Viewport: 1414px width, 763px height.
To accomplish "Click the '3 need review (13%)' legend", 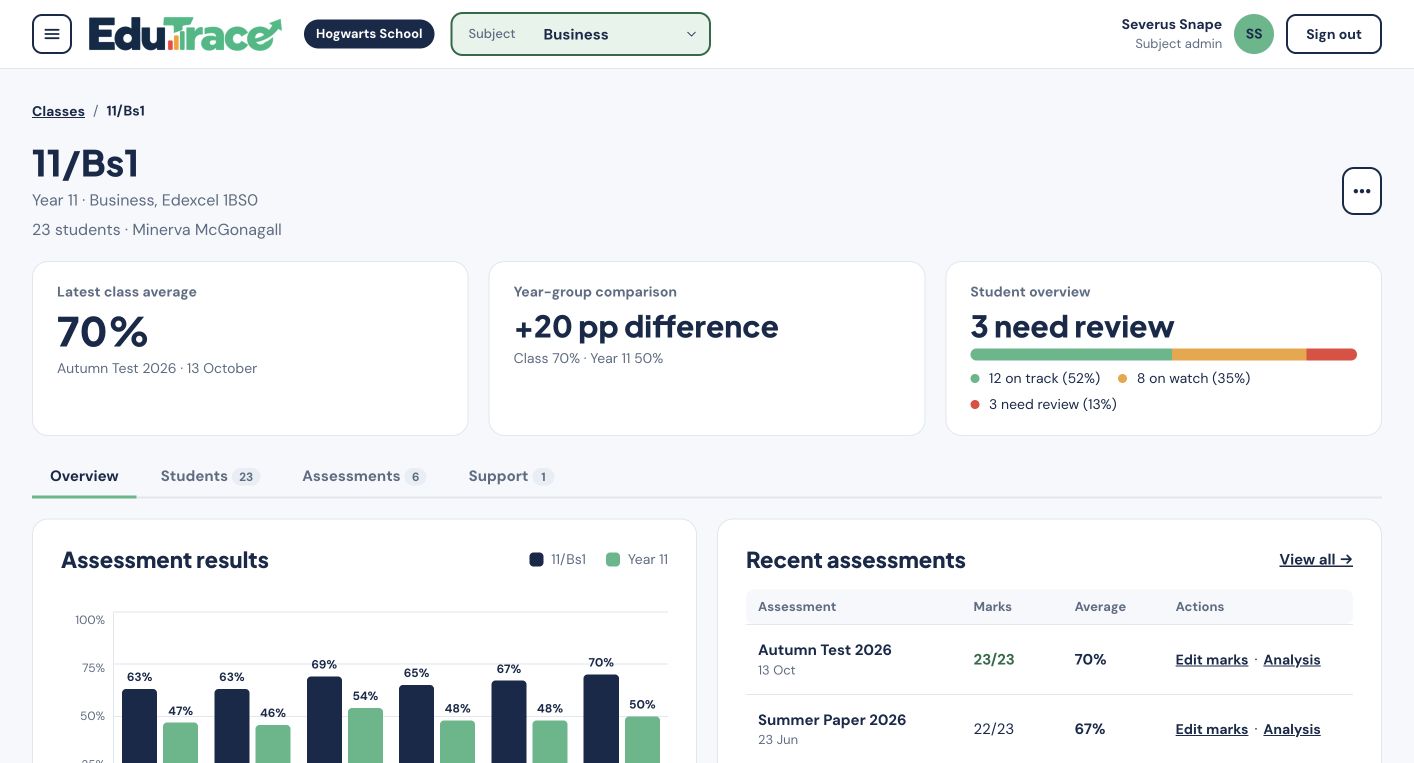I will [1043, 404].
